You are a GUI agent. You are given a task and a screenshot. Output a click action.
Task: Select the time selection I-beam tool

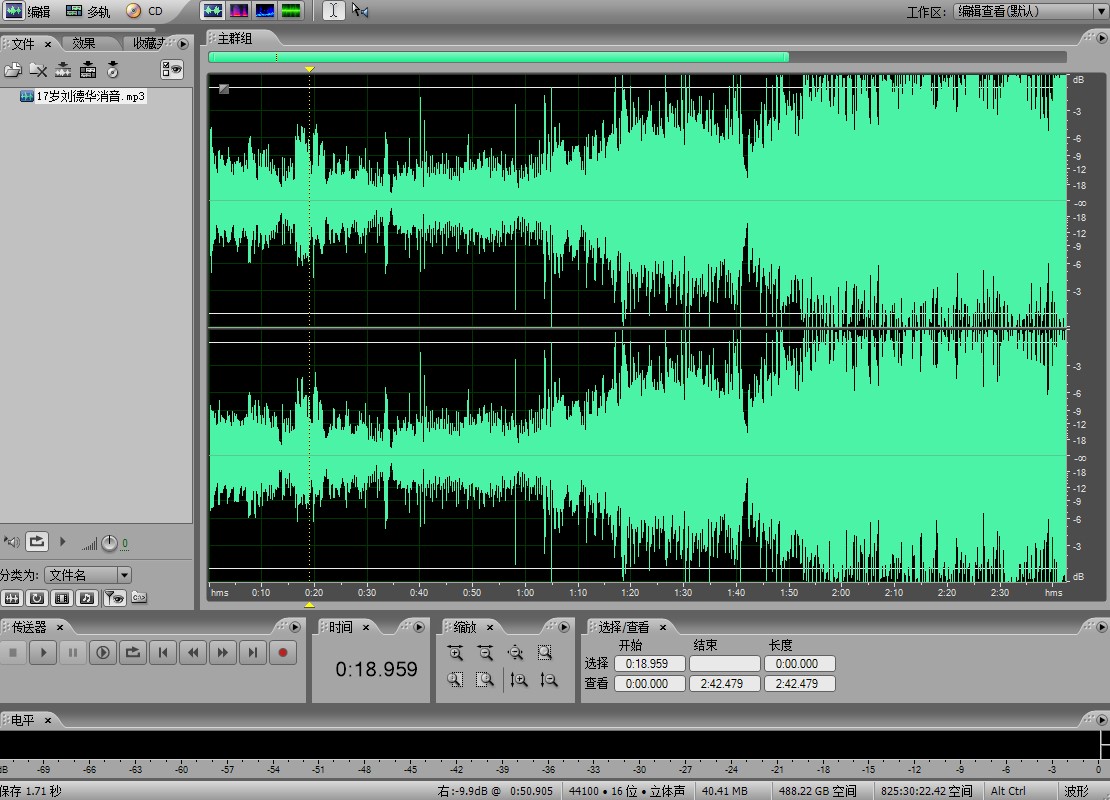pyautogui.click(x=333, y=11)
